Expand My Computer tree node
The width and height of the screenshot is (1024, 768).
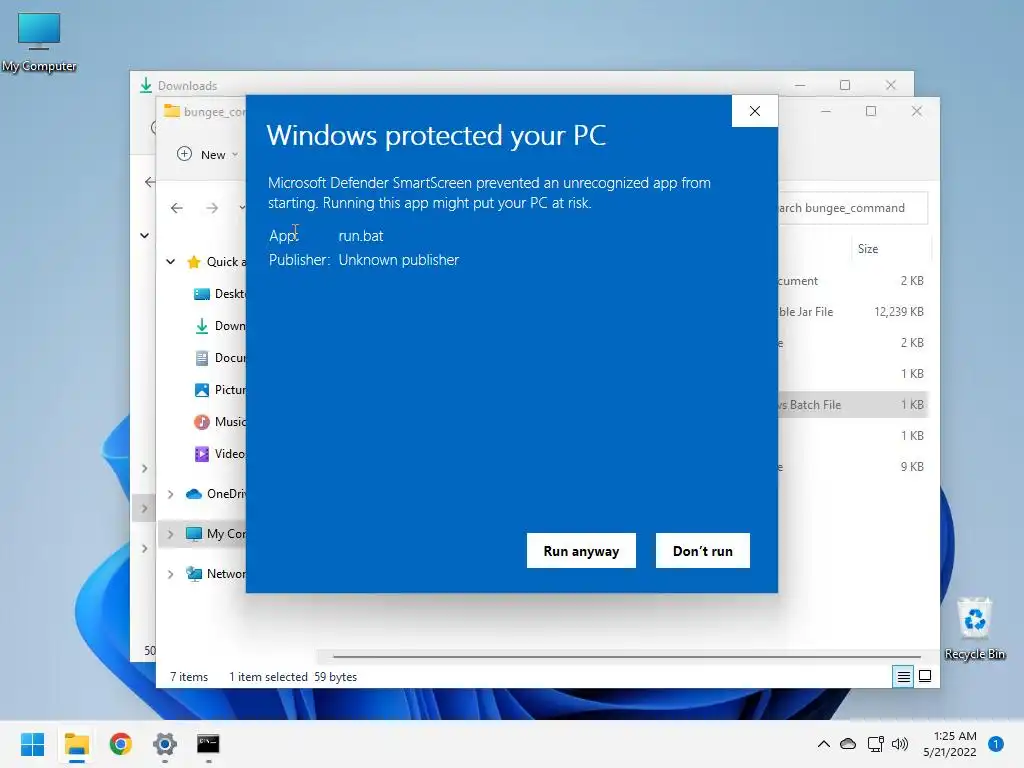(x=170, y=534)
